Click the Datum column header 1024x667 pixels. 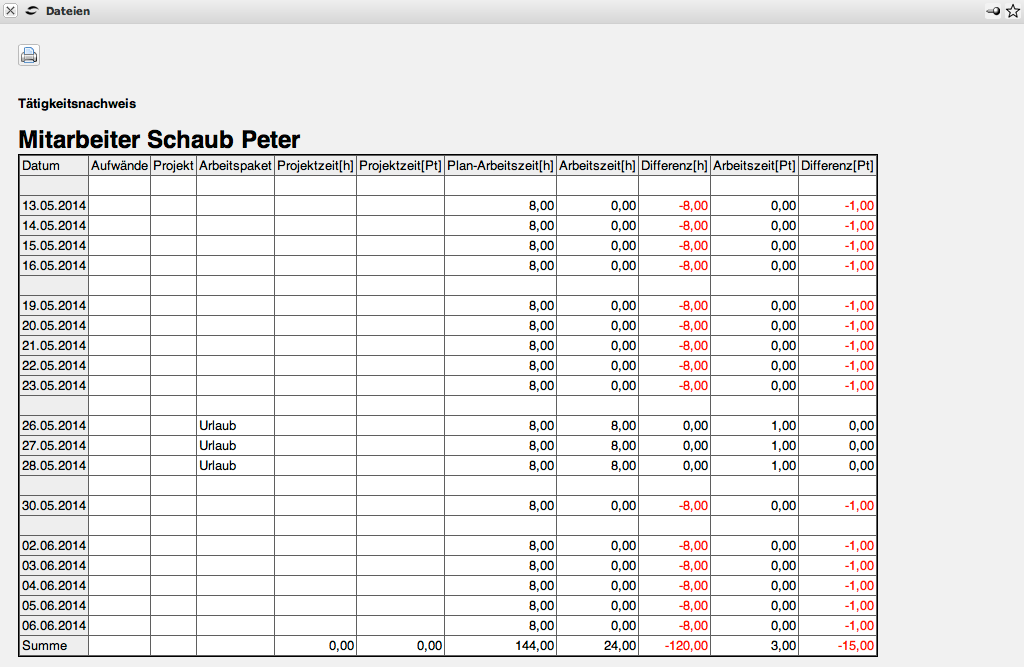(x=41, y=166)
